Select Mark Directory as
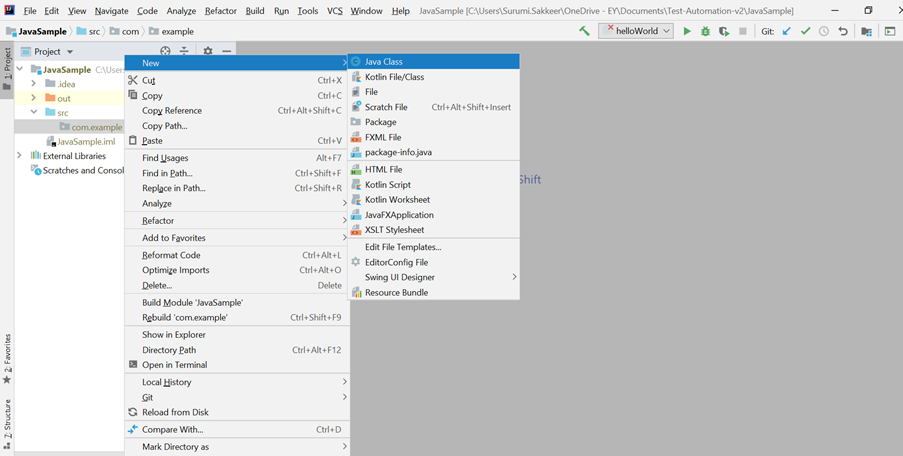Image resolution: width=903 pixels, height=456 pixels. pyautogui.click(x=237, y=446)
